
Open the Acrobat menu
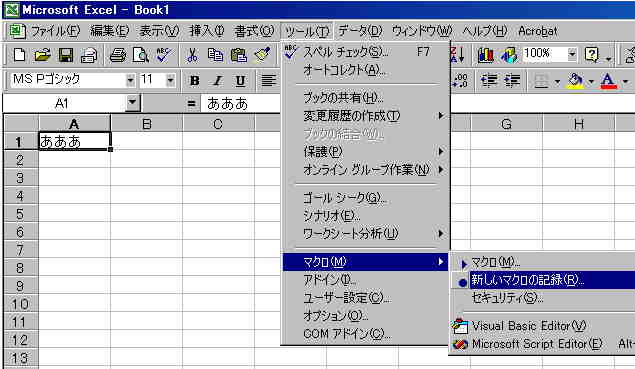click(537, 31)
